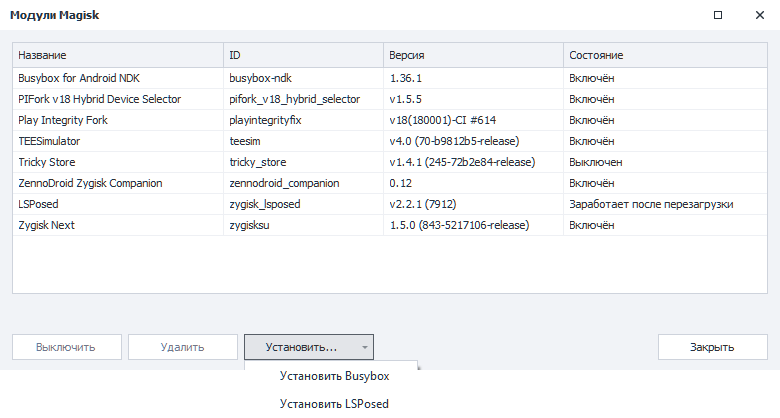780x418 pixels.
Task: Choose Установить LSPosed from the menu
Action: (334, 404)
